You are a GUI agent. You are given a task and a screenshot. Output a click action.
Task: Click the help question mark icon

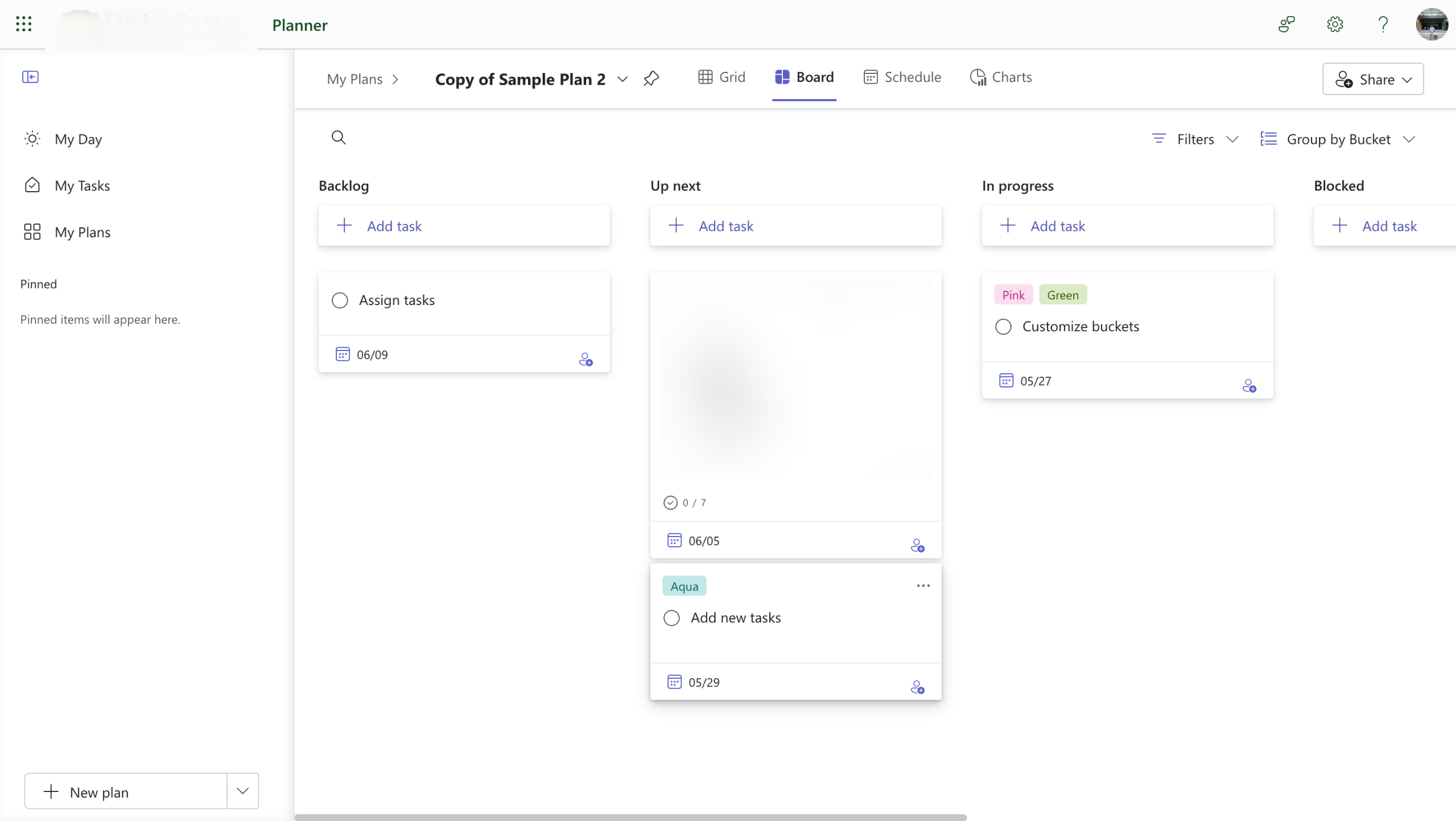point(1383,24)
